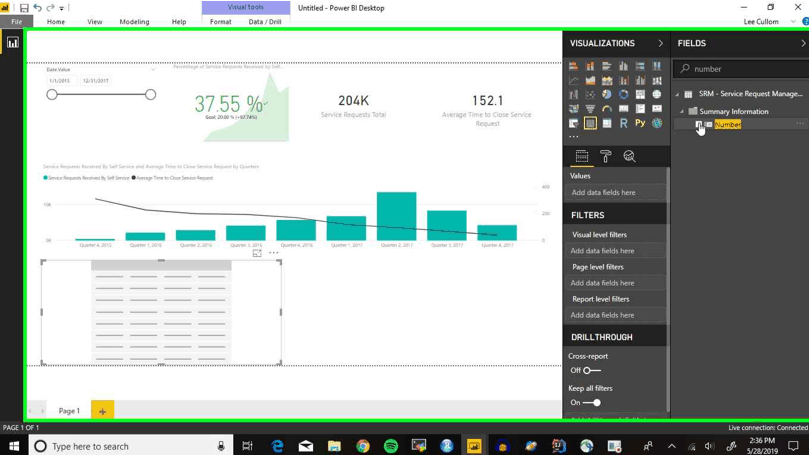Open the Home ribbon tab

56,22
